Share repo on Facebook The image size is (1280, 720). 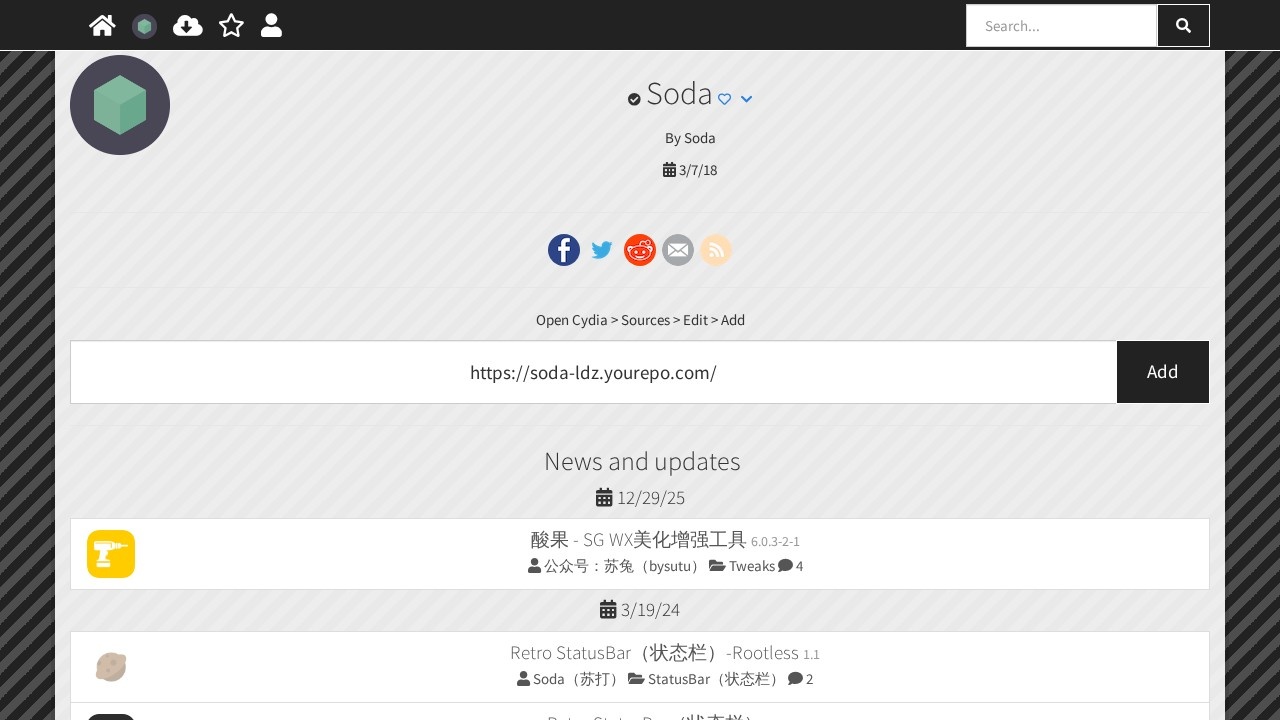(564, 250)
